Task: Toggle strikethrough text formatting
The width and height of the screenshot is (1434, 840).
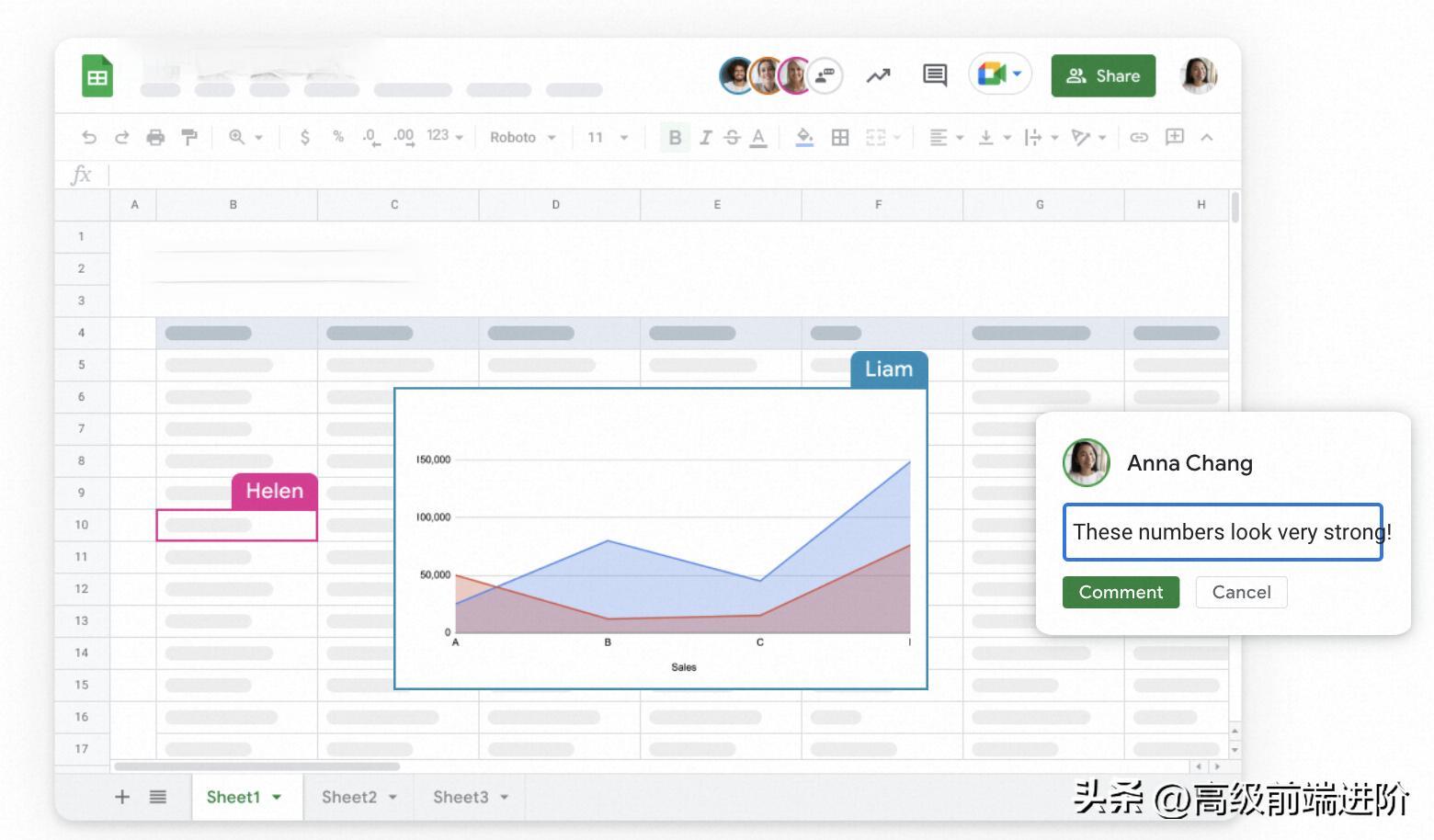Action: point(732,137)
